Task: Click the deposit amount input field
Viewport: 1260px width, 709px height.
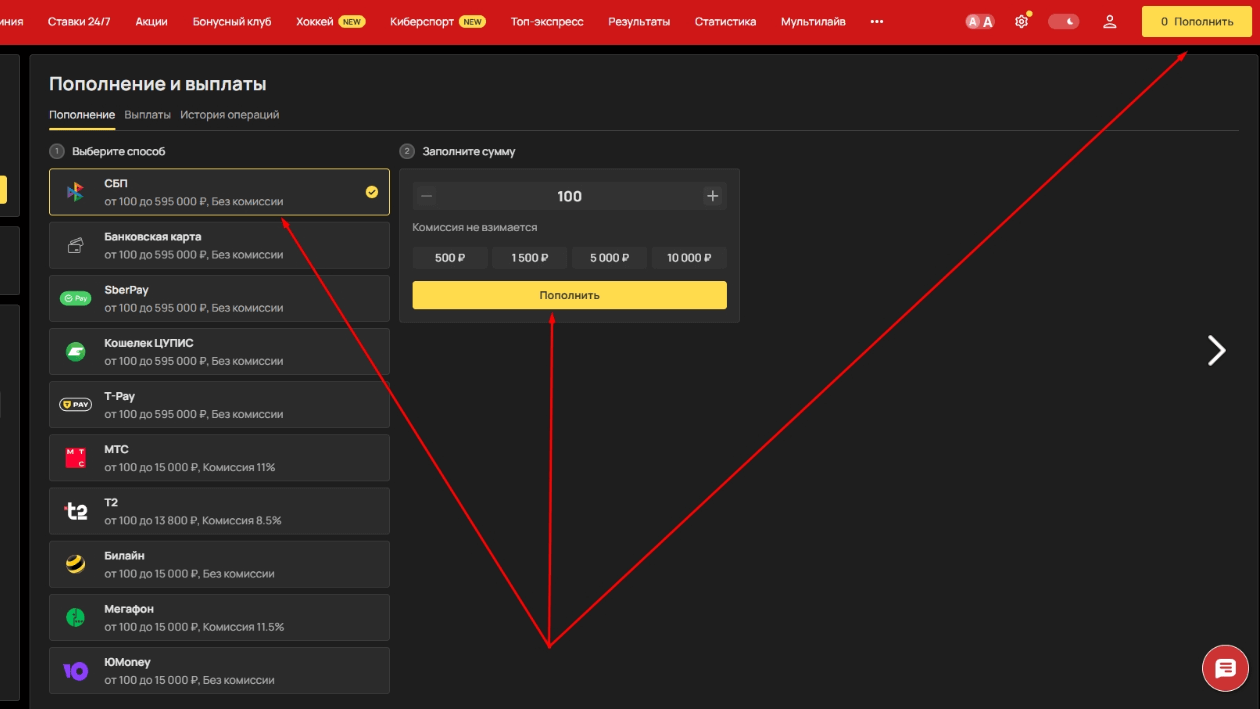Action: point(569,196)
